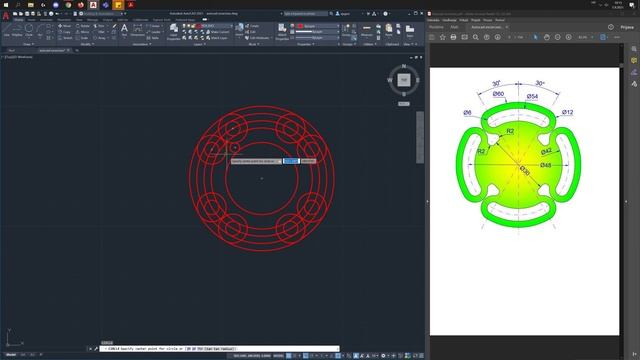
Task: Expand the Annotation panel
Action: pos(141,44)
